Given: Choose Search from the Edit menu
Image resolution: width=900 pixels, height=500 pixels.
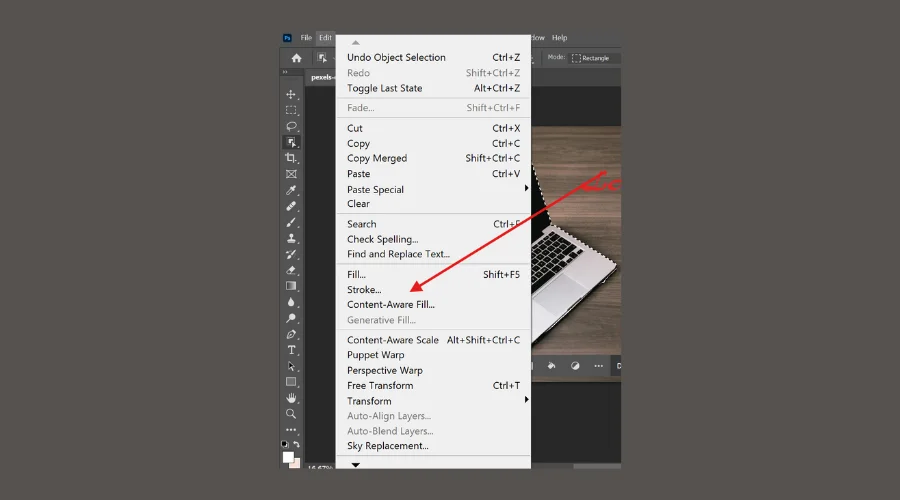Looking at the screenshot, I should [x=433, y=224].
